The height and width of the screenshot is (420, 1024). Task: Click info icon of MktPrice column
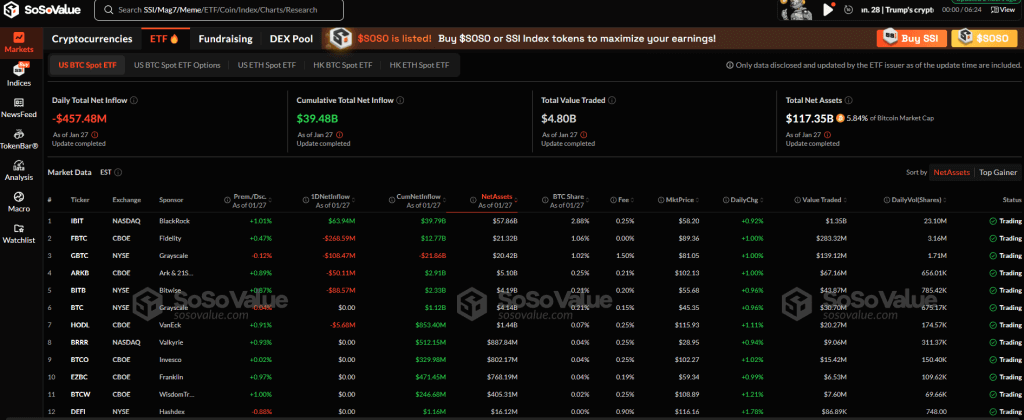coord(662,200)
